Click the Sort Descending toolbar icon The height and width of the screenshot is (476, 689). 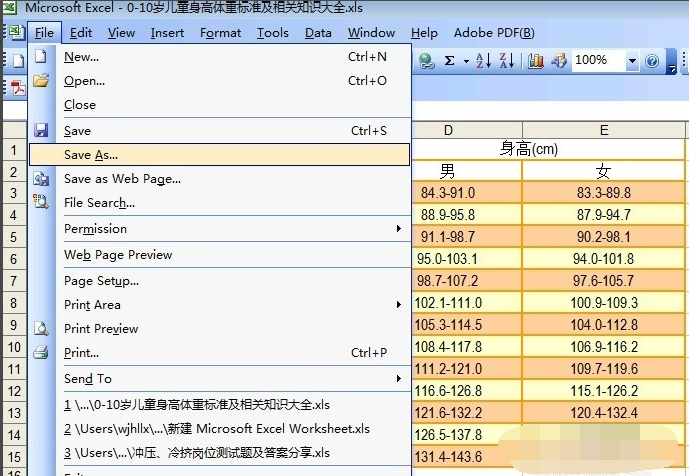507,61
